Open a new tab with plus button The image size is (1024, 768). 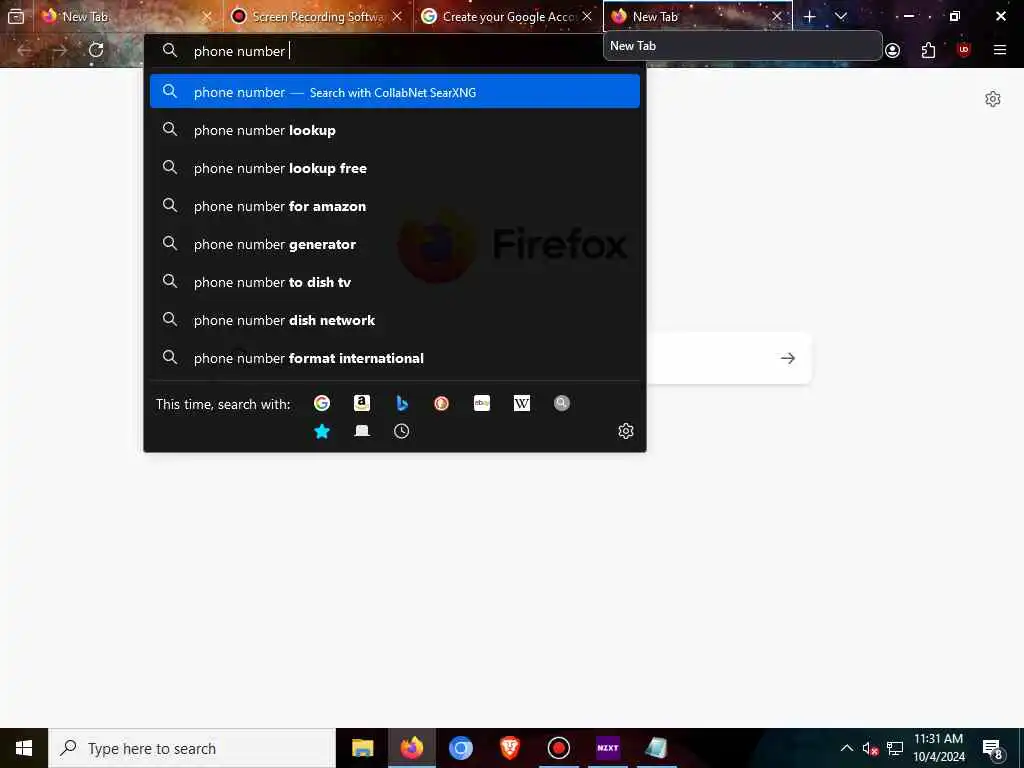pos(810,17)
